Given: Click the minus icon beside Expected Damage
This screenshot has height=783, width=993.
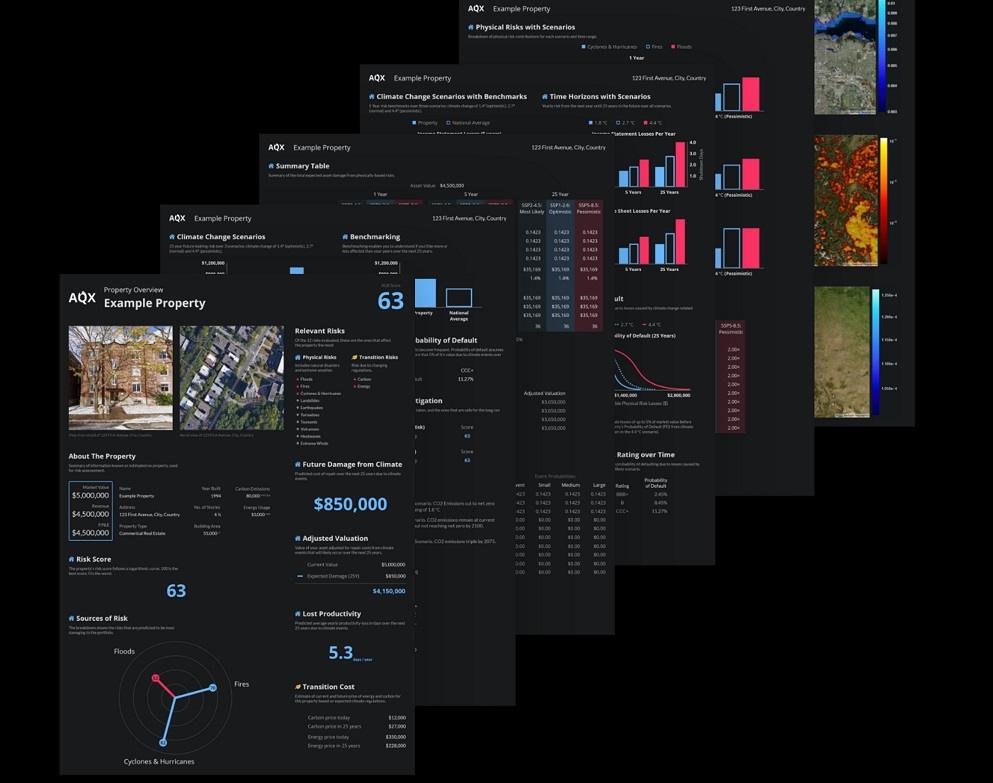Looking at the screenshot, I should [300, 576].
